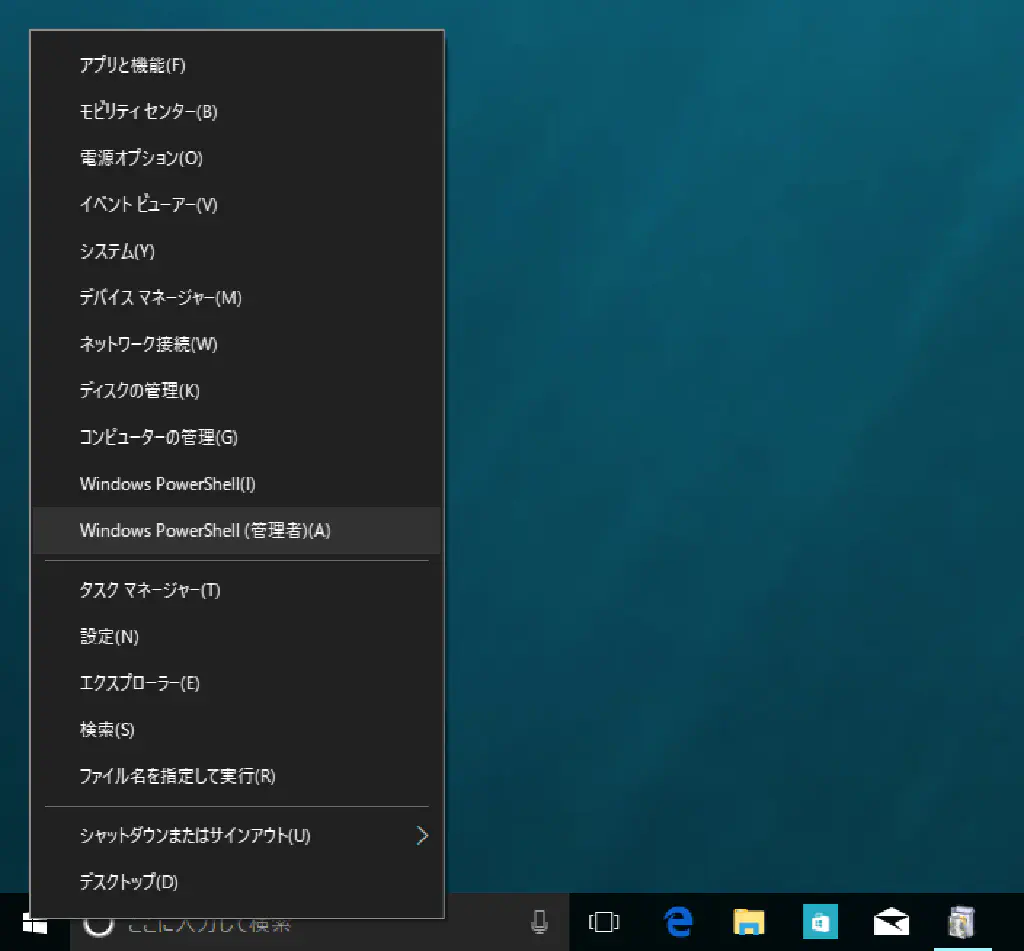
Task: Open 電源オプション(O)
Action: 236,158
